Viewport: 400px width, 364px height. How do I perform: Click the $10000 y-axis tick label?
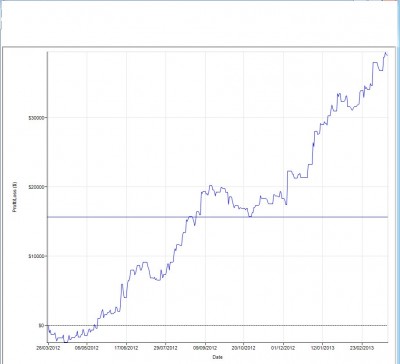[38, 256]
